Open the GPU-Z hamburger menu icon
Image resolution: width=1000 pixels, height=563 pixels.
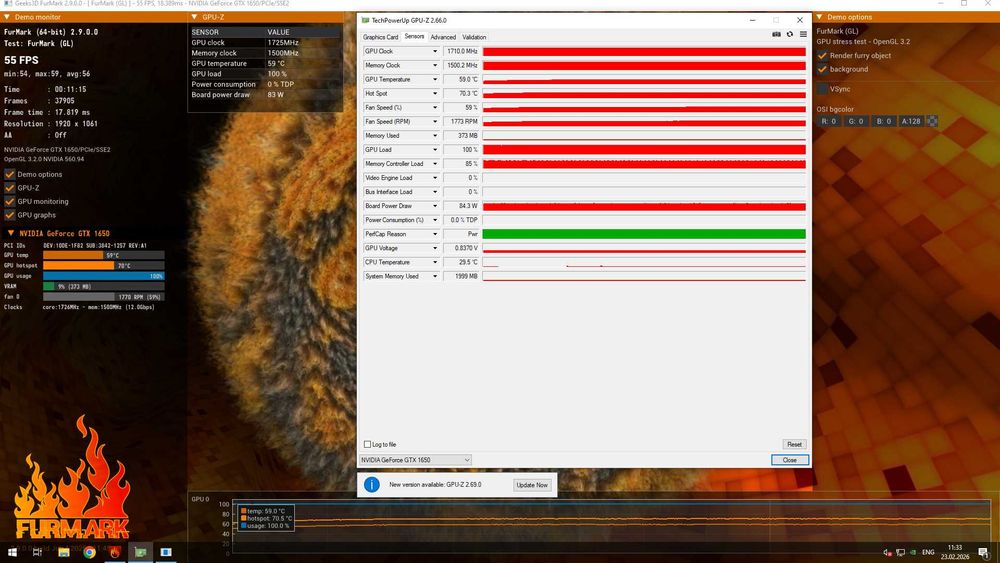tap(803, 34)
